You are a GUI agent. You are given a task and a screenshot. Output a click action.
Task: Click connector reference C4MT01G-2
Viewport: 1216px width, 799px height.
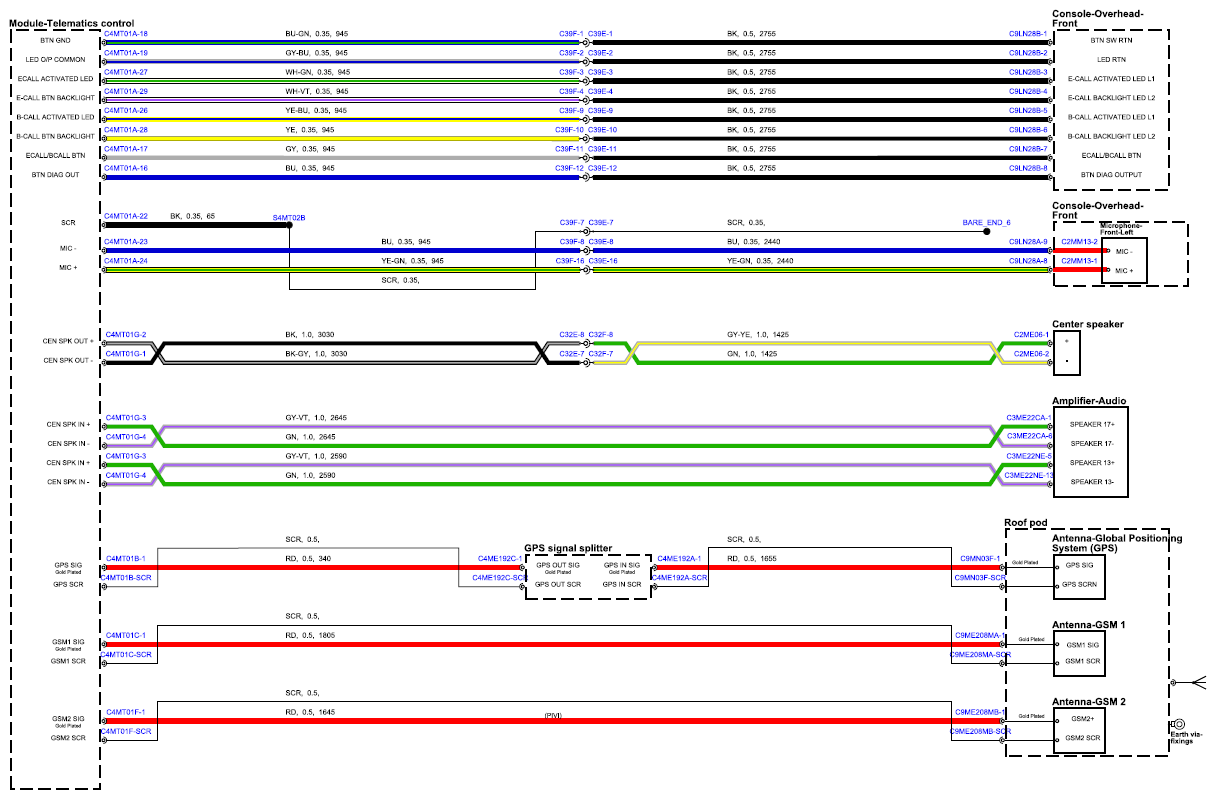(126, 335)
